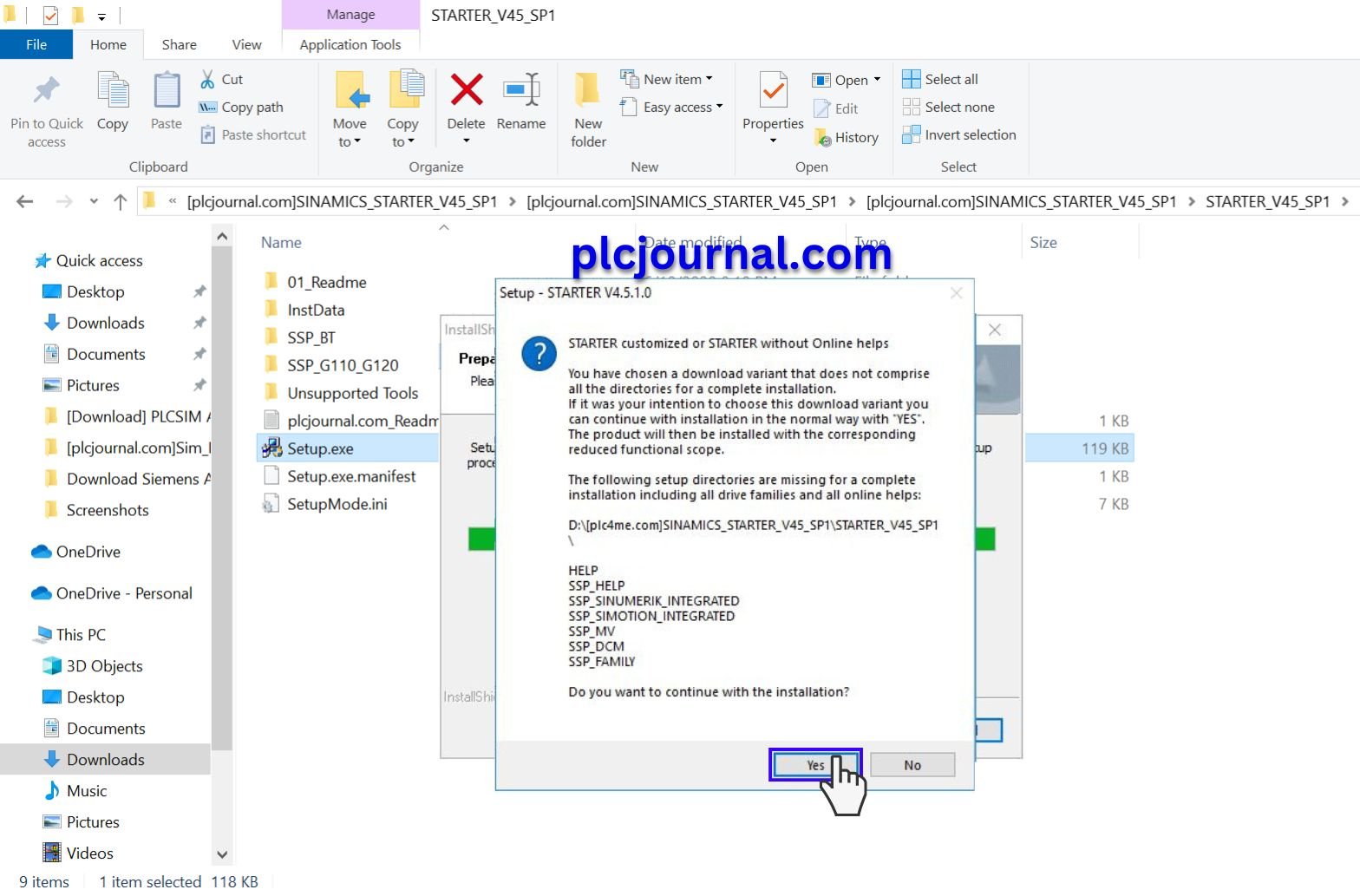Decline installation with the No button
1360x896 pixels.
[912, 765]
